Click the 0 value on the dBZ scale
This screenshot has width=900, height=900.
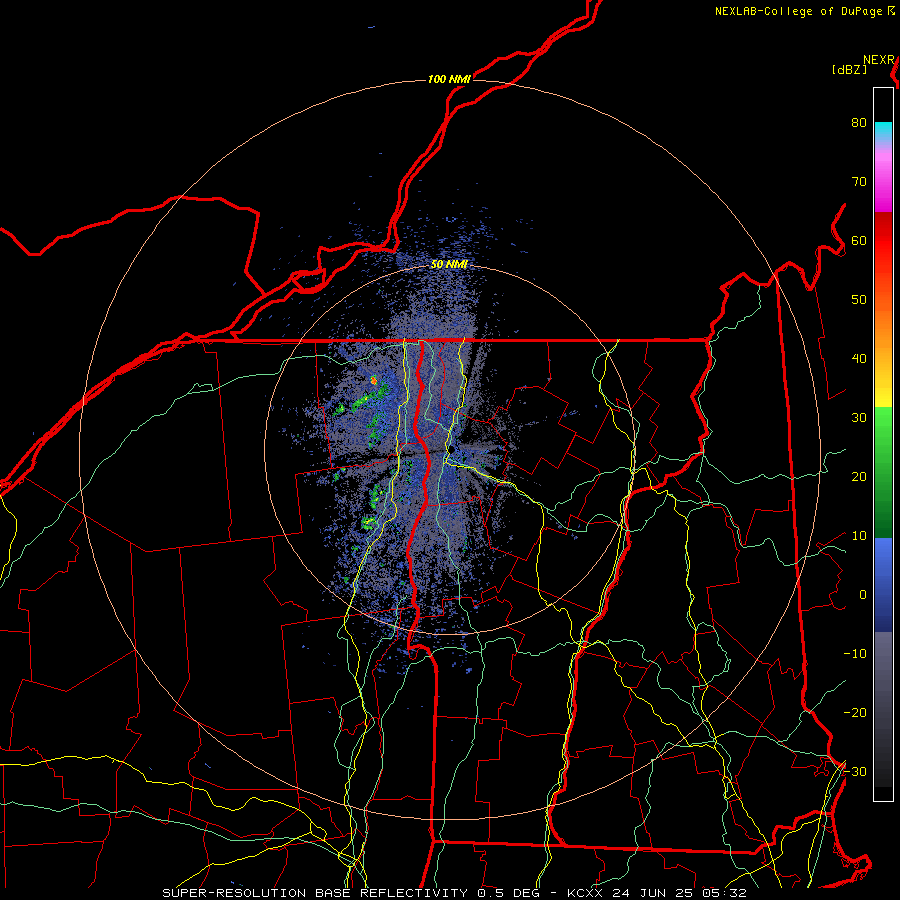(x=863, y=595)
